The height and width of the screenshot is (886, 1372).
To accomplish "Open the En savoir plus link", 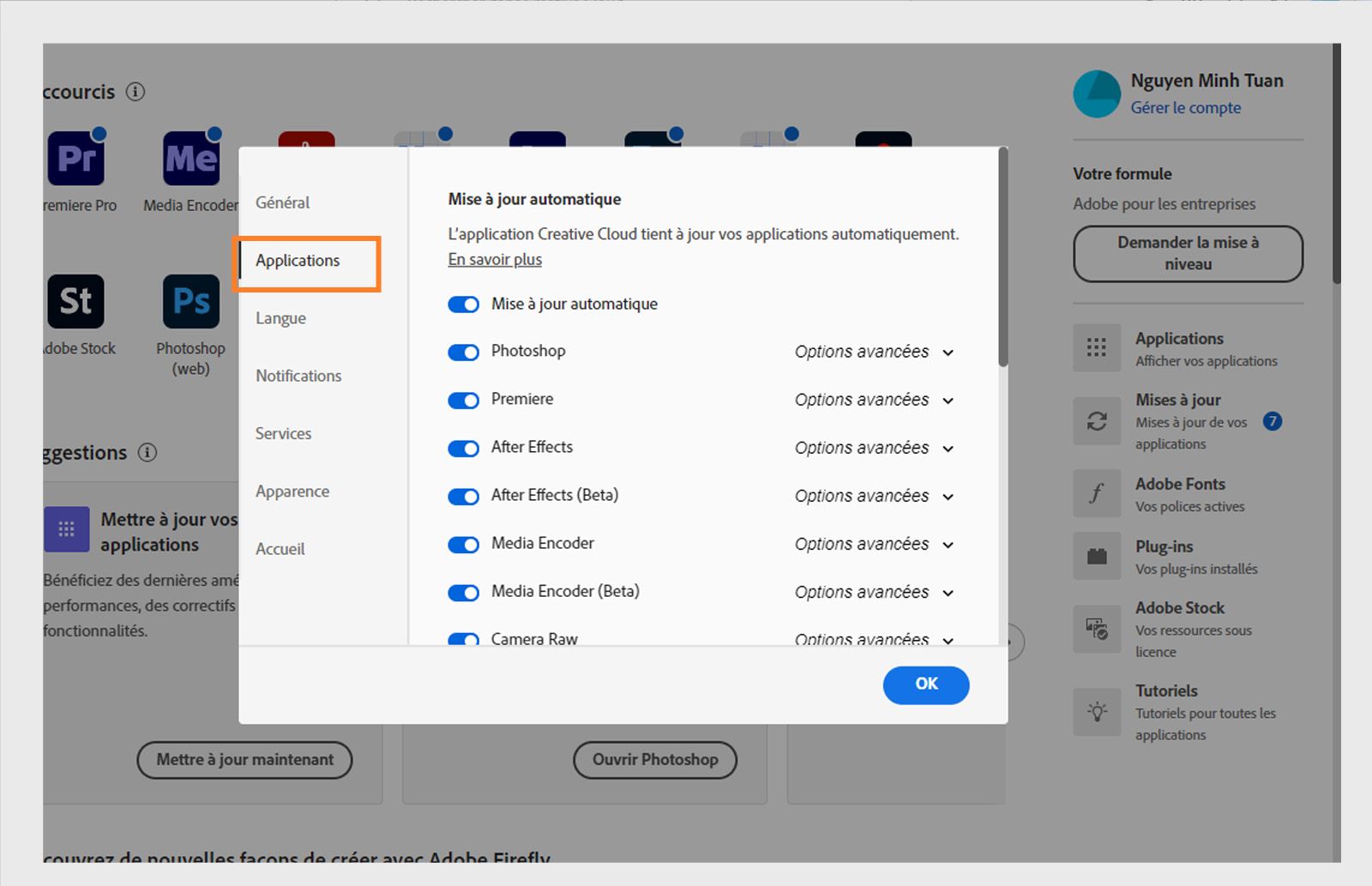I will 494,259.
